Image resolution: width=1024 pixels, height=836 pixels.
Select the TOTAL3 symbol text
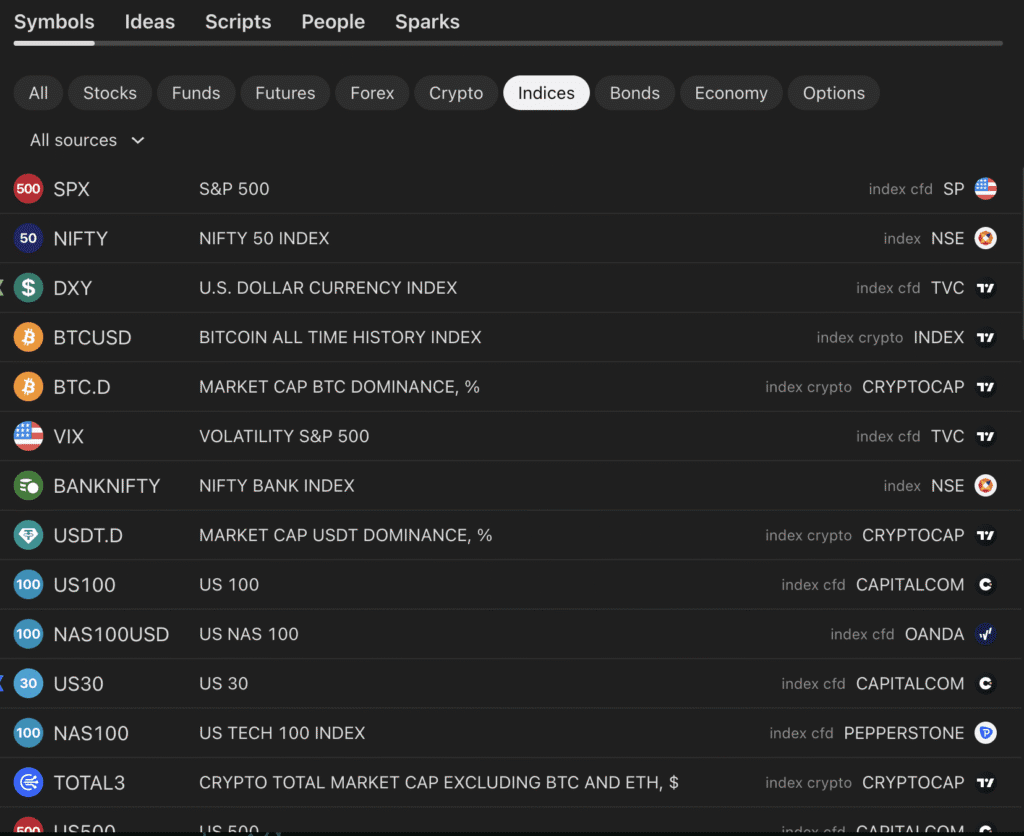coord(89,783)
